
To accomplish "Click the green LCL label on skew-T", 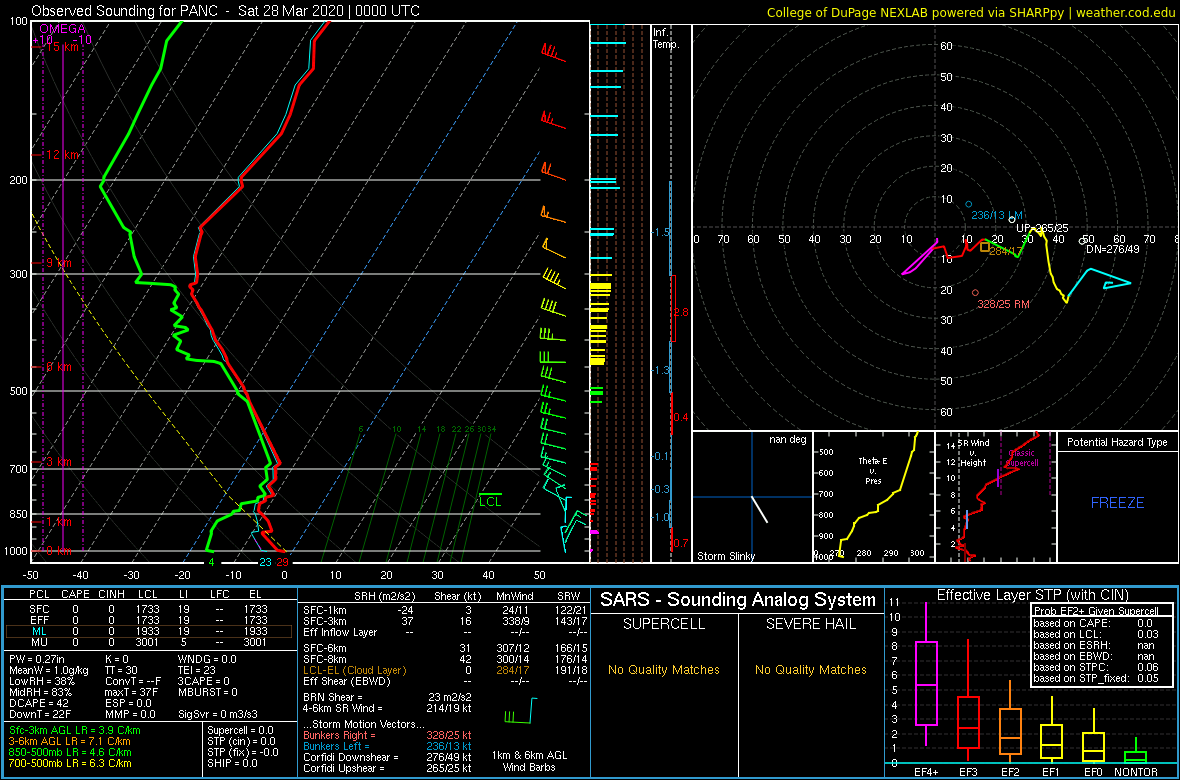I will pyautogui.click(x=490, y=501).
